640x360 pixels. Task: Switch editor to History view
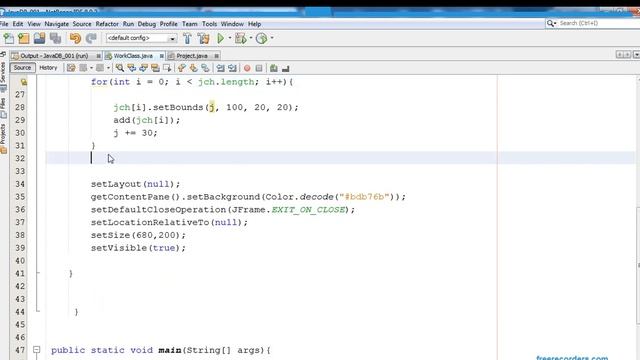point(48,68)
